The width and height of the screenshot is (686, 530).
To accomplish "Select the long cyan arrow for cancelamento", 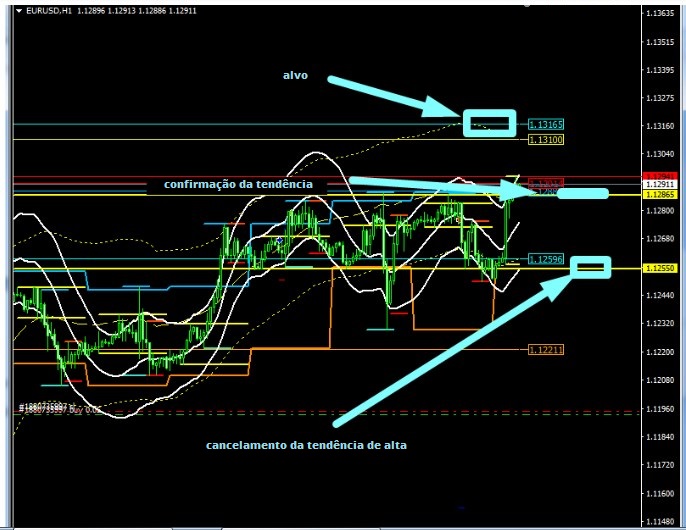I will point(450,350).
